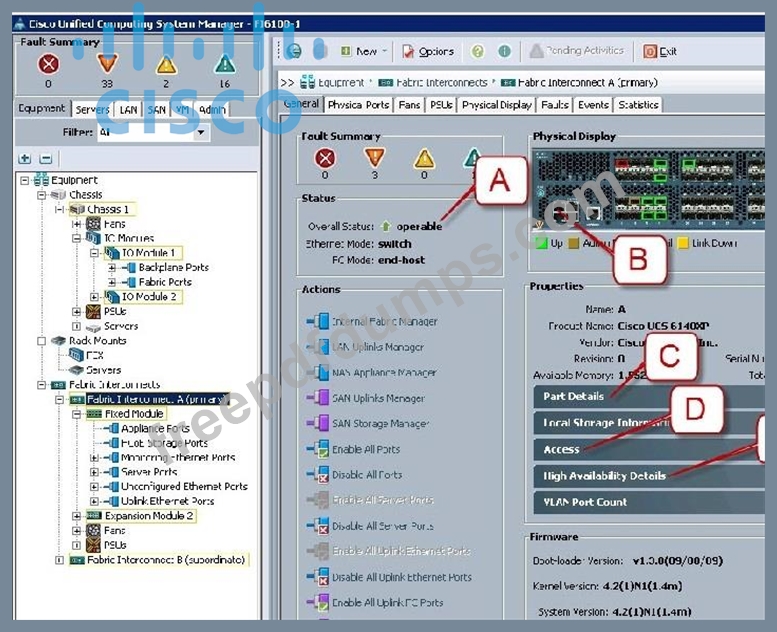Select Fabric Interconnect B (subordinate)

click(159, 560)
